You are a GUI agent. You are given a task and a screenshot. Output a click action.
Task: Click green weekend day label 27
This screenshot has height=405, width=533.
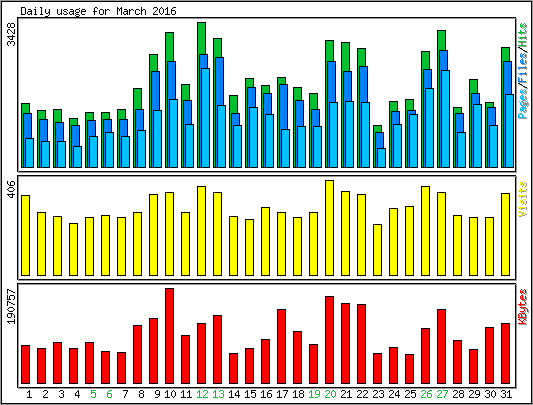coord(442,394)
